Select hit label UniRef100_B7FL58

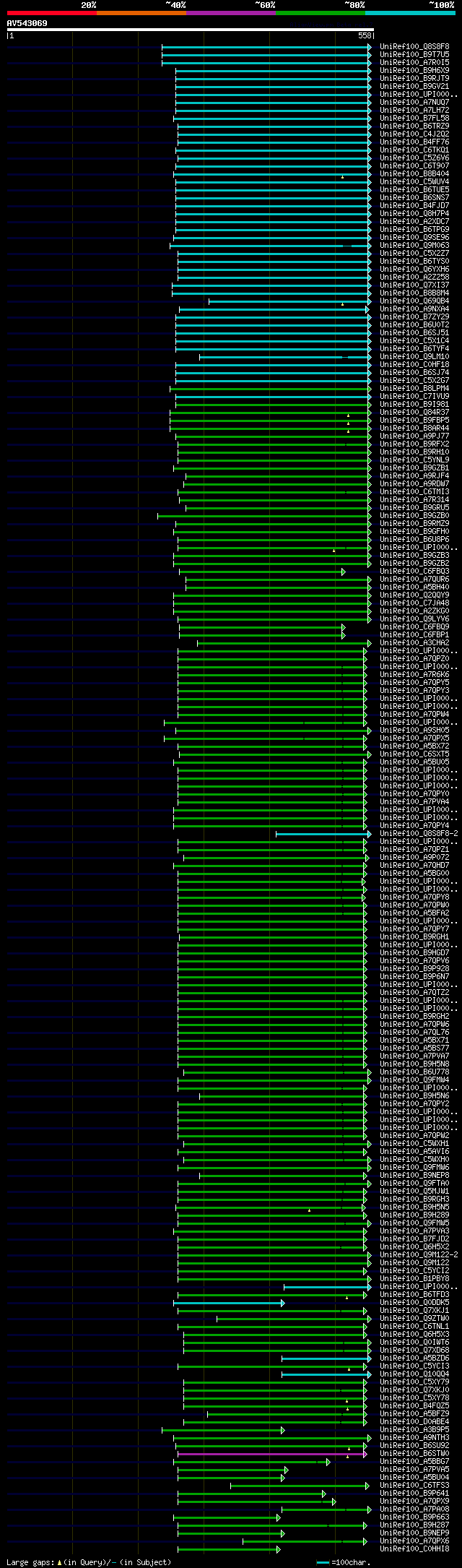tap(414, 118)
